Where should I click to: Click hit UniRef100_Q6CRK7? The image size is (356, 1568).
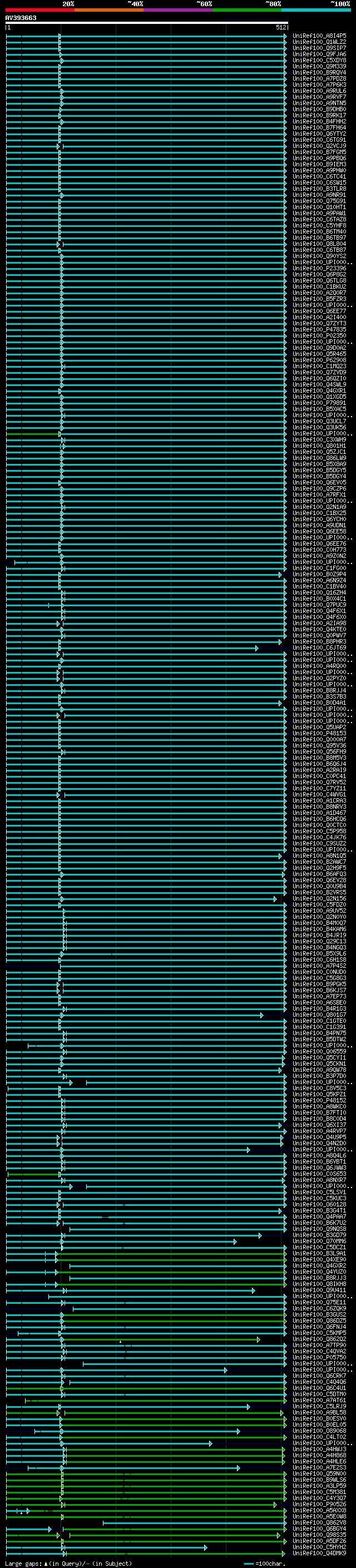tap(319, 1375)
